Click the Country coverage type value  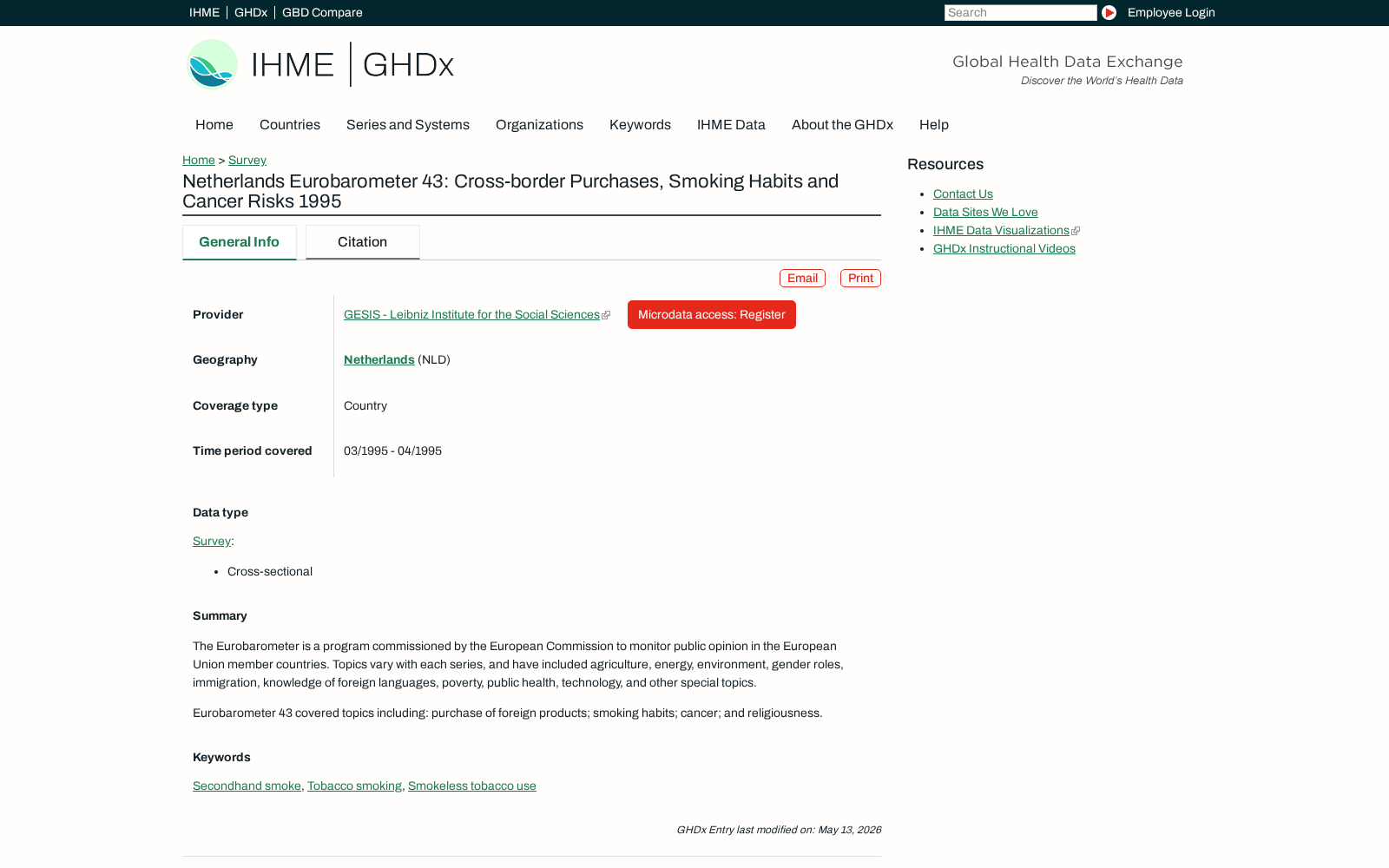[365, 405]
